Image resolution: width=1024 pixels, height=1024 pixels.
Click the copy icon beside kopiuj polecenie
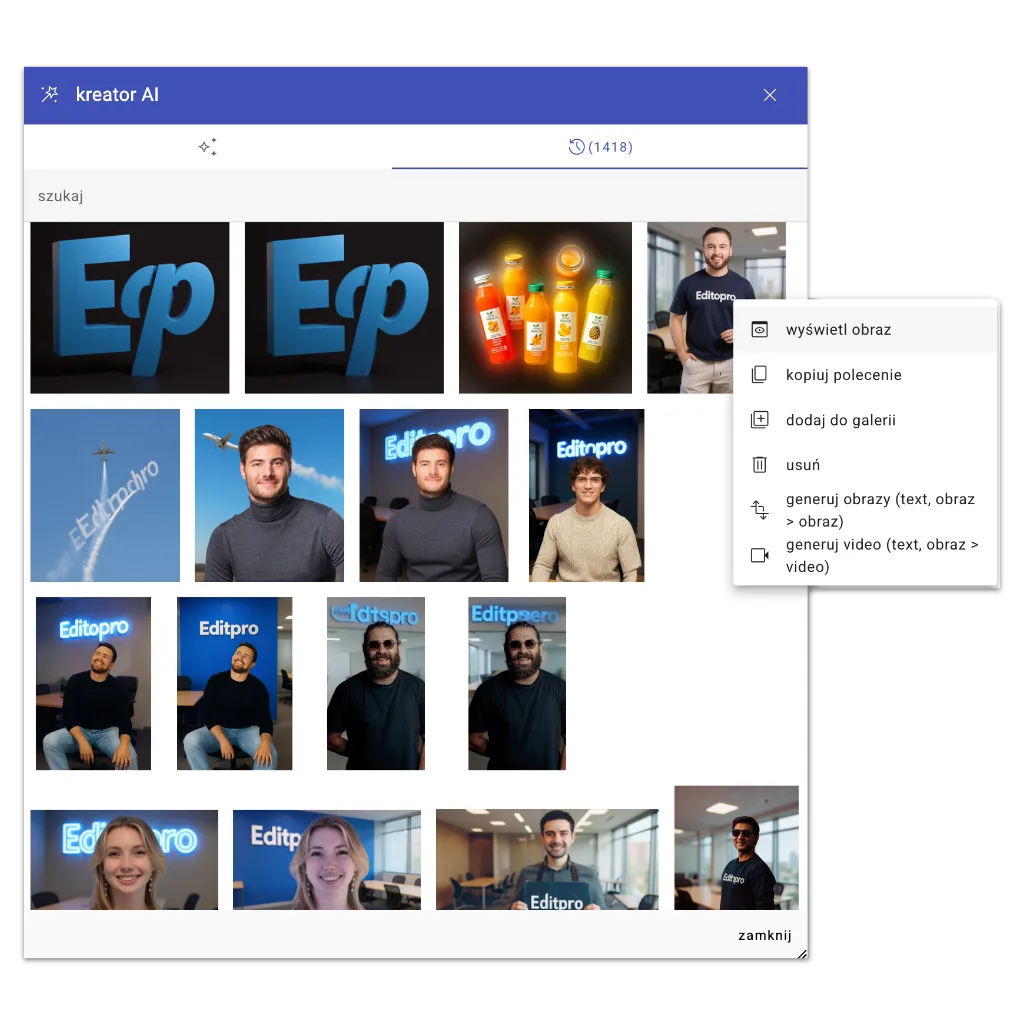pos(760,375)
